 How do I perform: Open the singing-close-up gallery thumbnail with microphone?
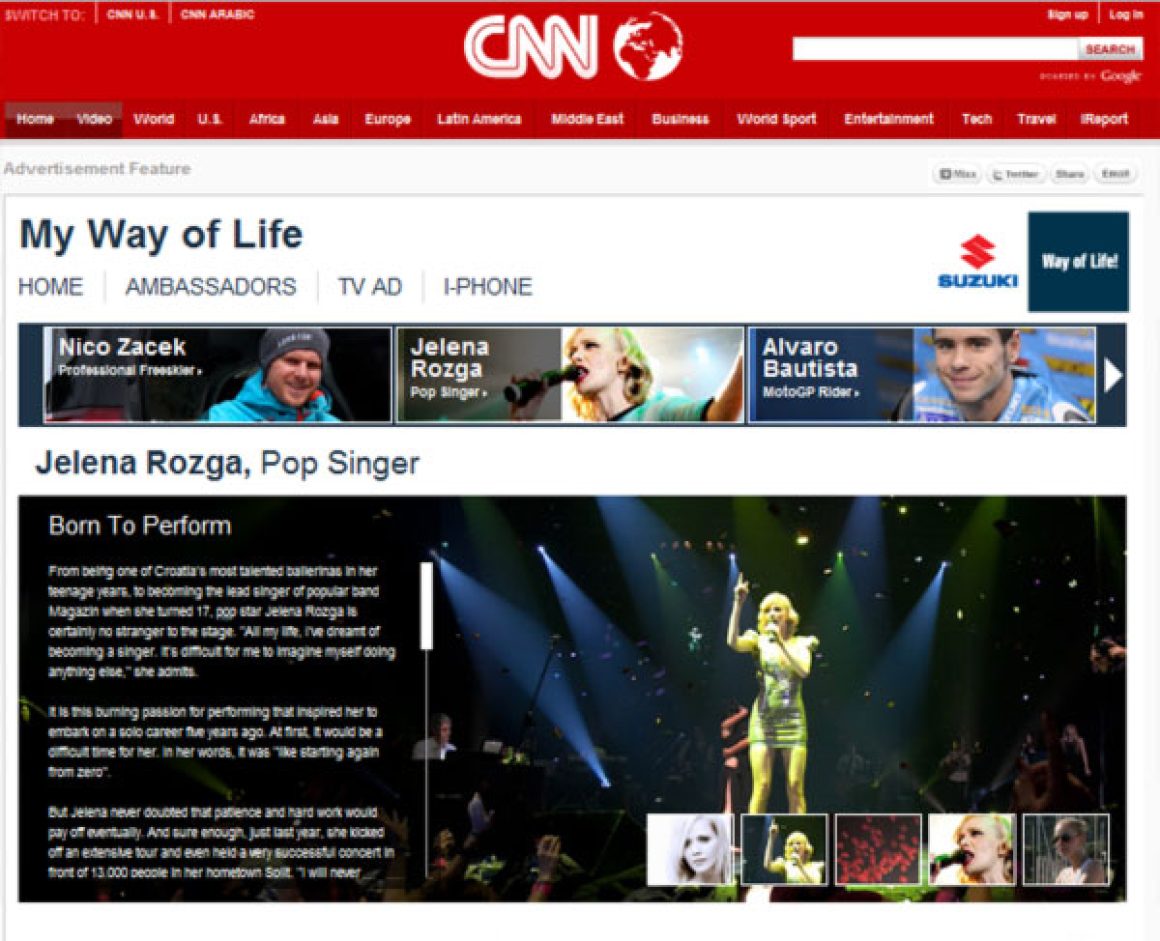(x=972, y=849)
